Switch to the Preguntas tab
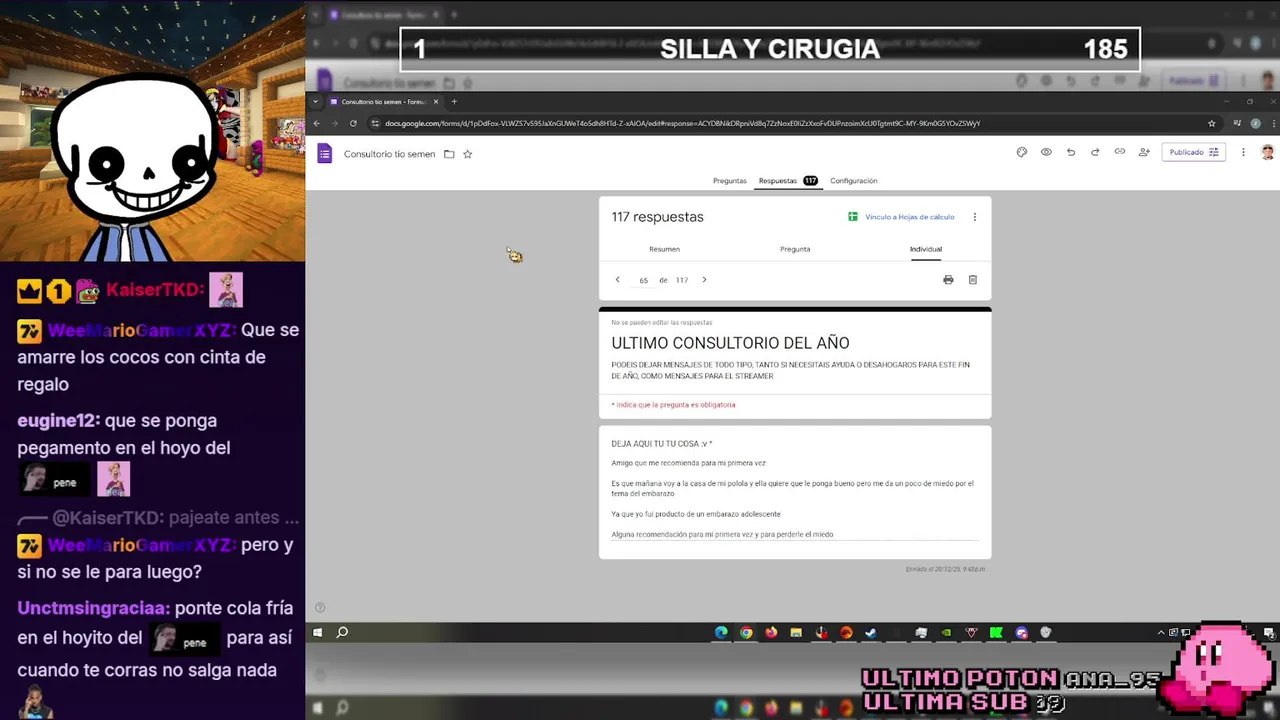The height and width of the screenshot is (720, 1280). (x=729, y=181)
